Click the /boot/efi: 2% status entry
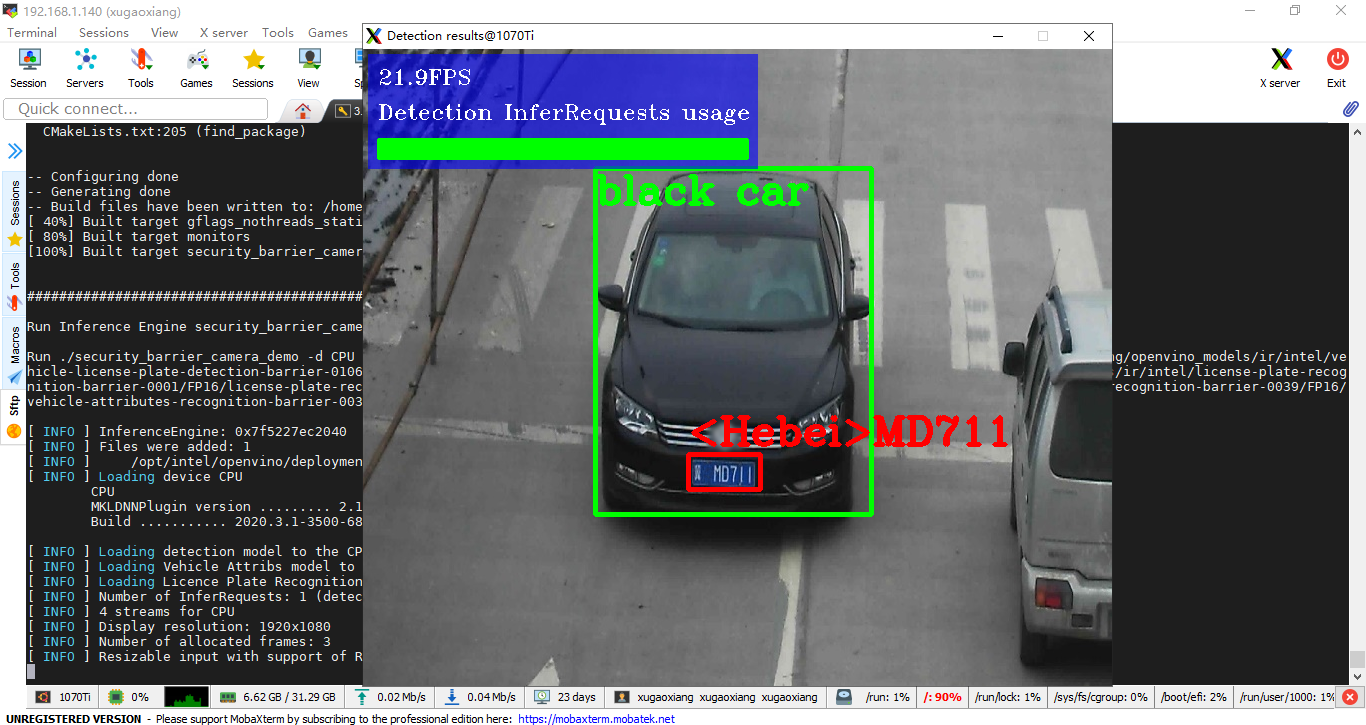Screen dimensions: 1366x725 pos(1195,697)
